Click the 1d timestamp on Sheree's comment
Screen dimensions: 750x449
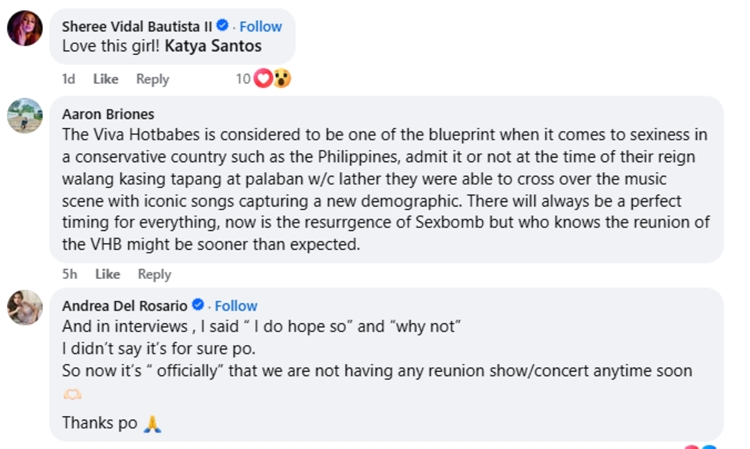[68, 79]
